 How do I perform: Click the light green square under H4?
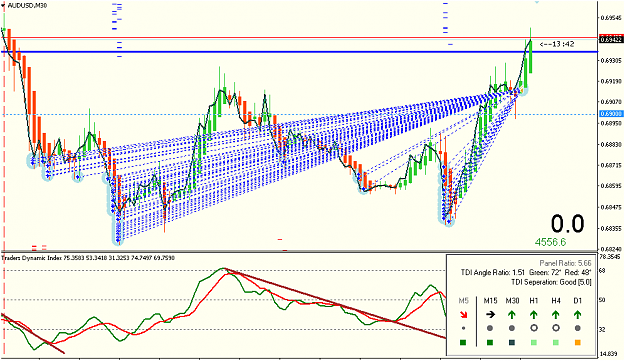[x=556, y=342]
